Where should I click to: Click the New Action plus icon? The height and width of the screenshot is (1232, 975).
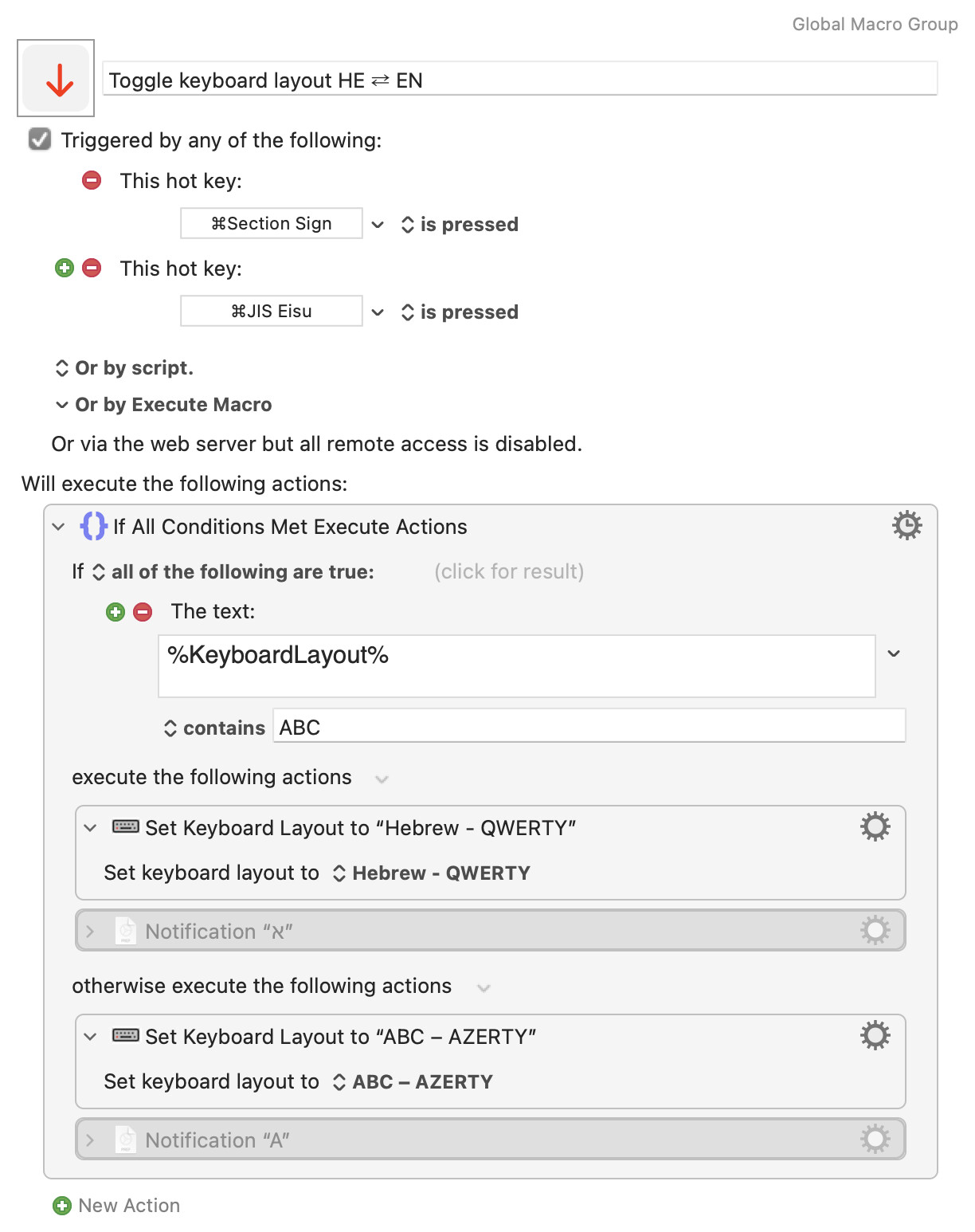click(62, 1206)
